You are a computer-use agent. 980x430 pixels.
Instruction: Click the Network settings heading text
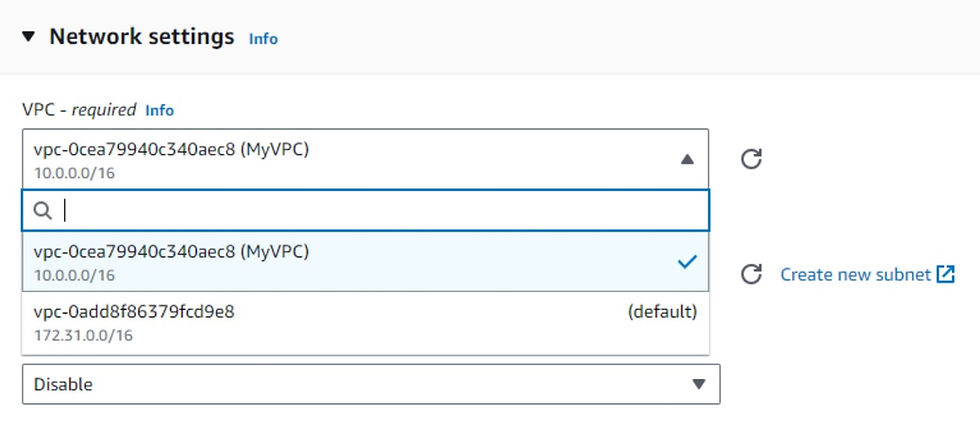pos(142,37)
